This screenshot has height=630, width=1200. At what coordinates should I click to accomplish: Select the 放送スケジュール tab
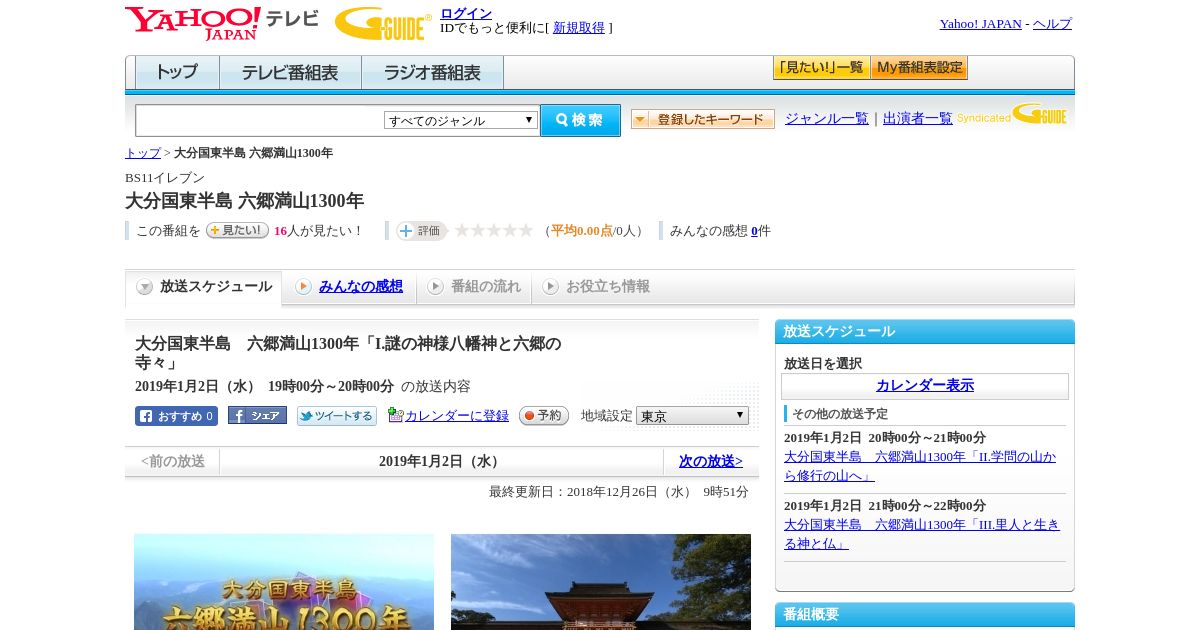204,287
